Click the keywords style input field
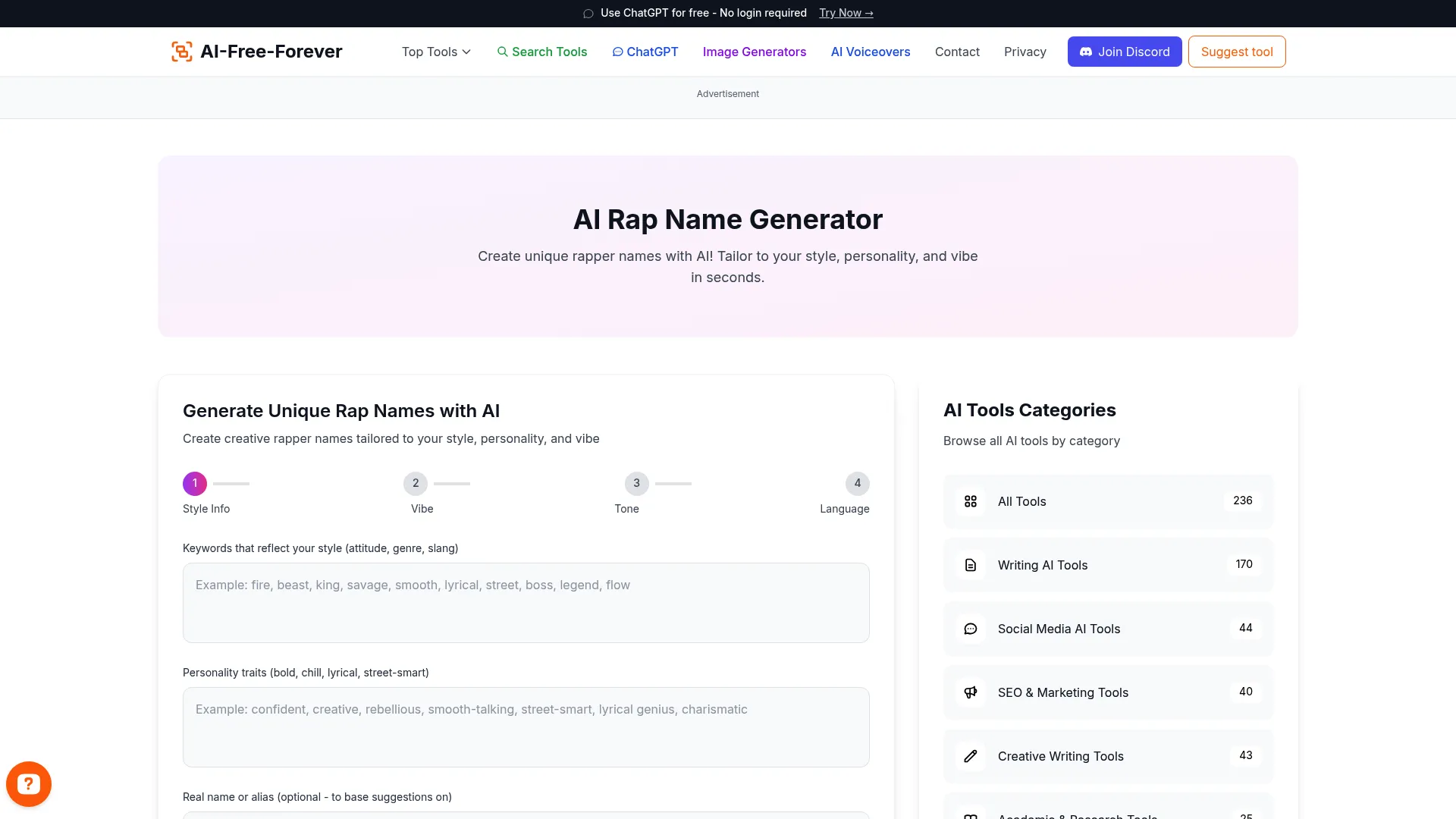Screen dimensions: 1456x819 pos(526,602)
